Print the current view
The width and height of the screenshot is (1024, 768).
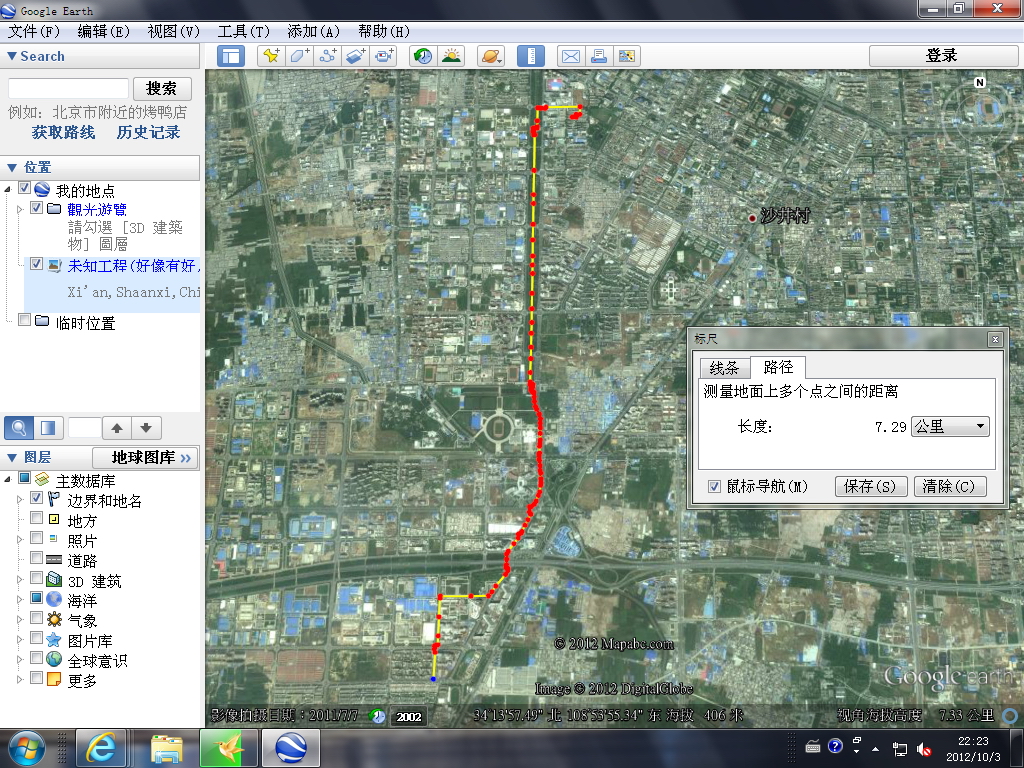click(x=598, y=56)
